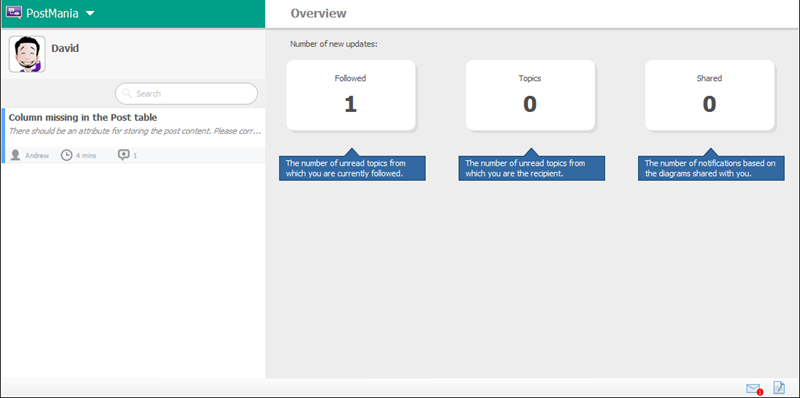This screenshot has height=398, width=800.
Task: Open the Shared updates card
Action: pyautogui.click(x=710, y=95)
